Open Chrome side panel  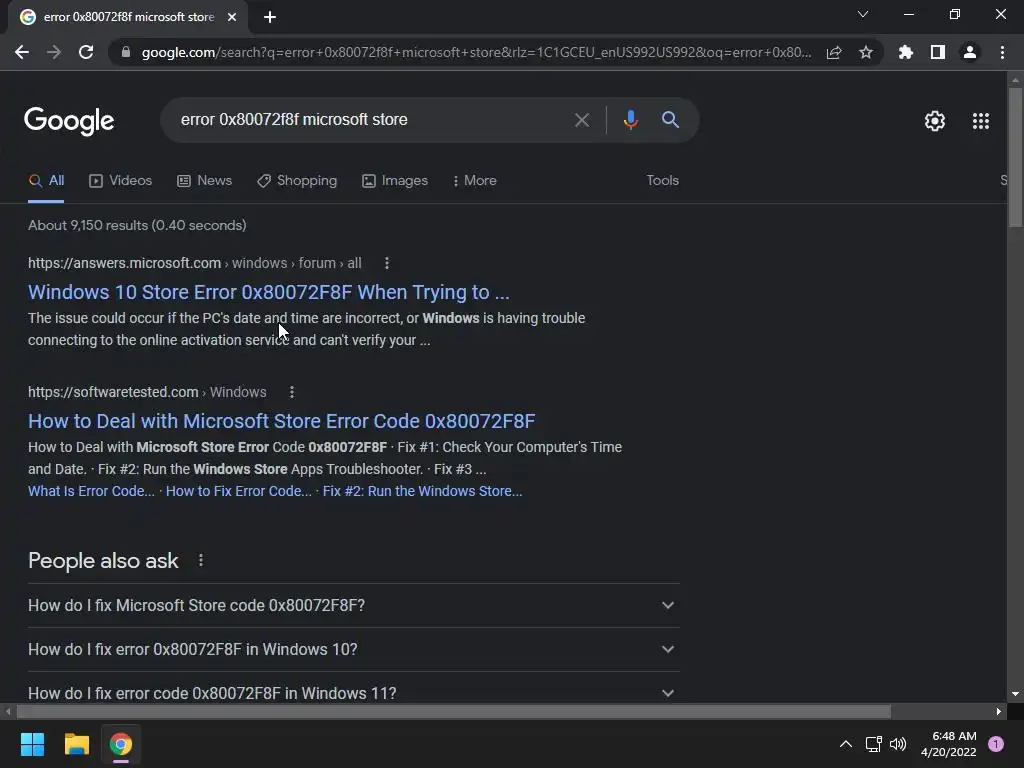(x=938, y=52)
